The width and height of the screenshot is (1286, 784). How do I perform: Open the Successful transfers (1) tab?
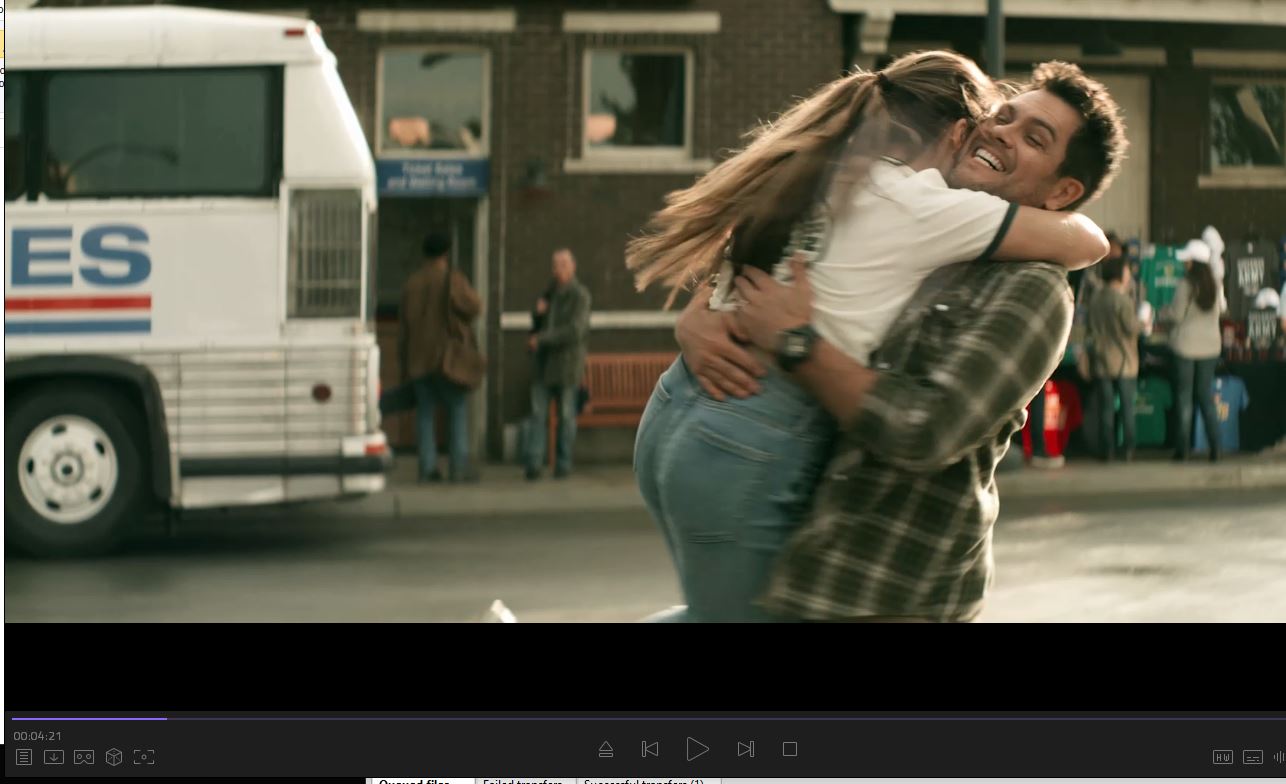pyautogui.click(x=644, y=781)
